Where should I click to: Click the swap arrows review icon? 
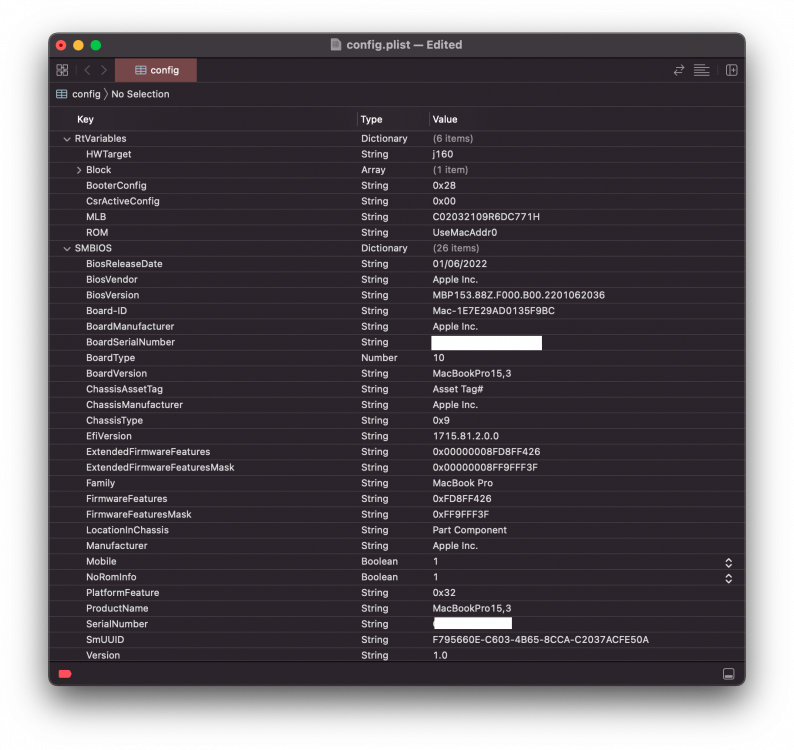[679, 70]
